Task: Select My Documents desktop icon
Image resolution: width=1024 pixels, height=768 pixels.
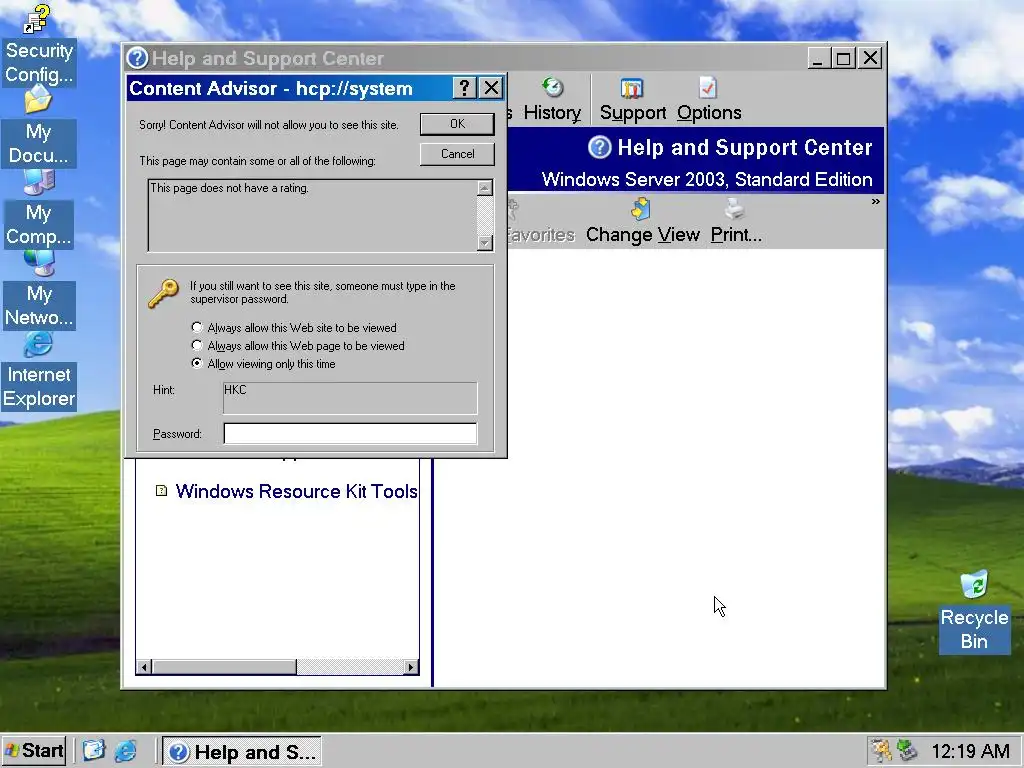Action: [39, 127]
